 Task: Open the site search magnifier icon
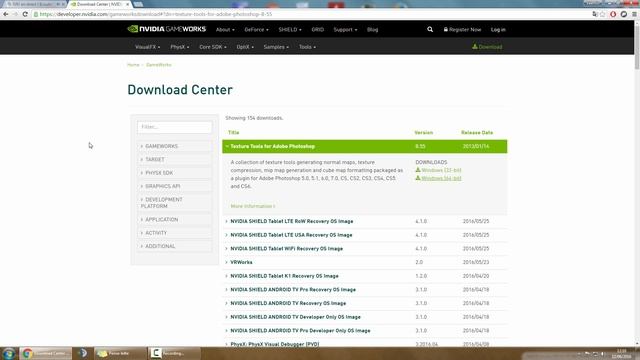point(430,29)
